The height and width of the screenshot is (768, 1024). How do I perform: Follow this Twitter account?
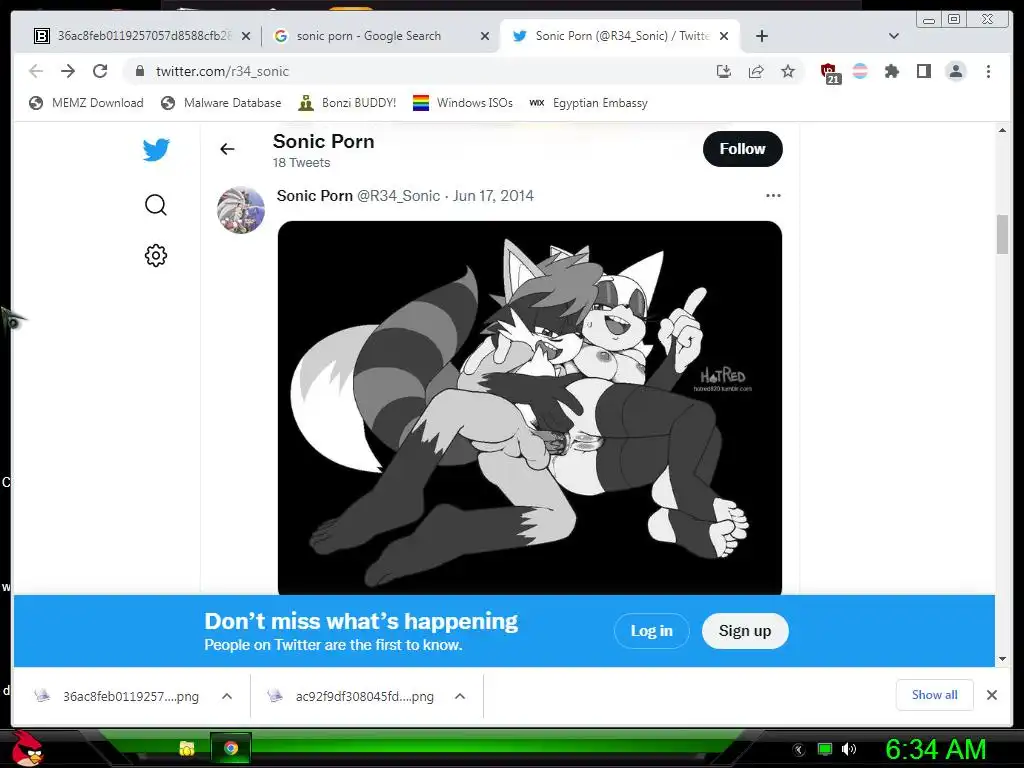point(743,149)
